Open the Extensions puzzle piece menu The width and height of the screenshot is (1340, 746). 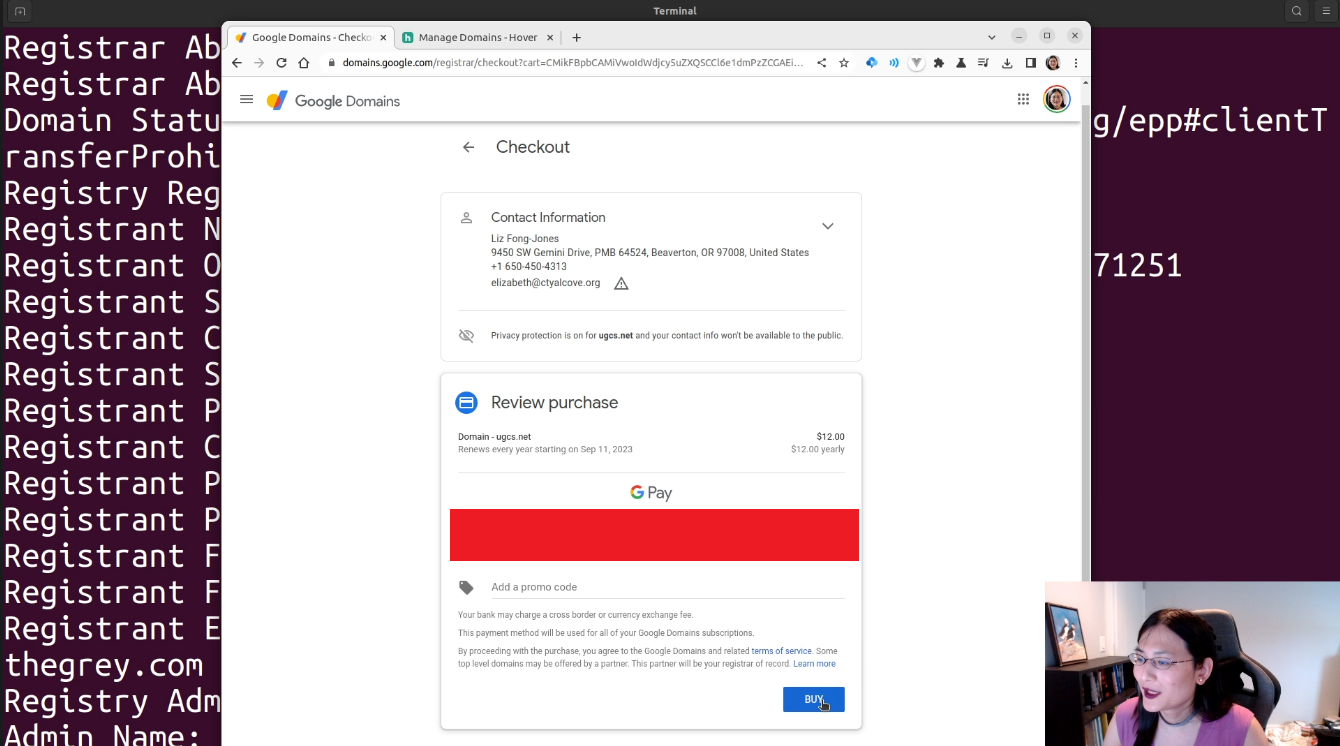click(939, 62)
